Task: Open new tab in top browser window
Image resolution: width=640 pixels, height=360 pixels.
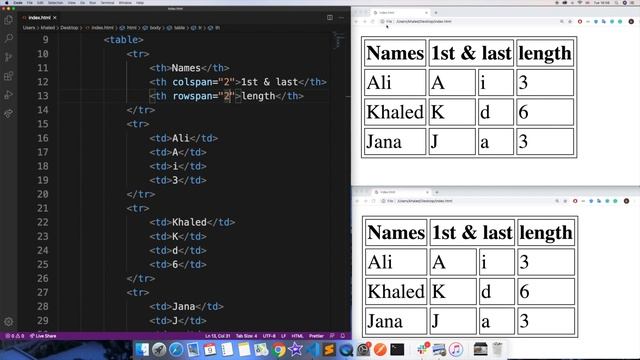Action: (436, 13)
